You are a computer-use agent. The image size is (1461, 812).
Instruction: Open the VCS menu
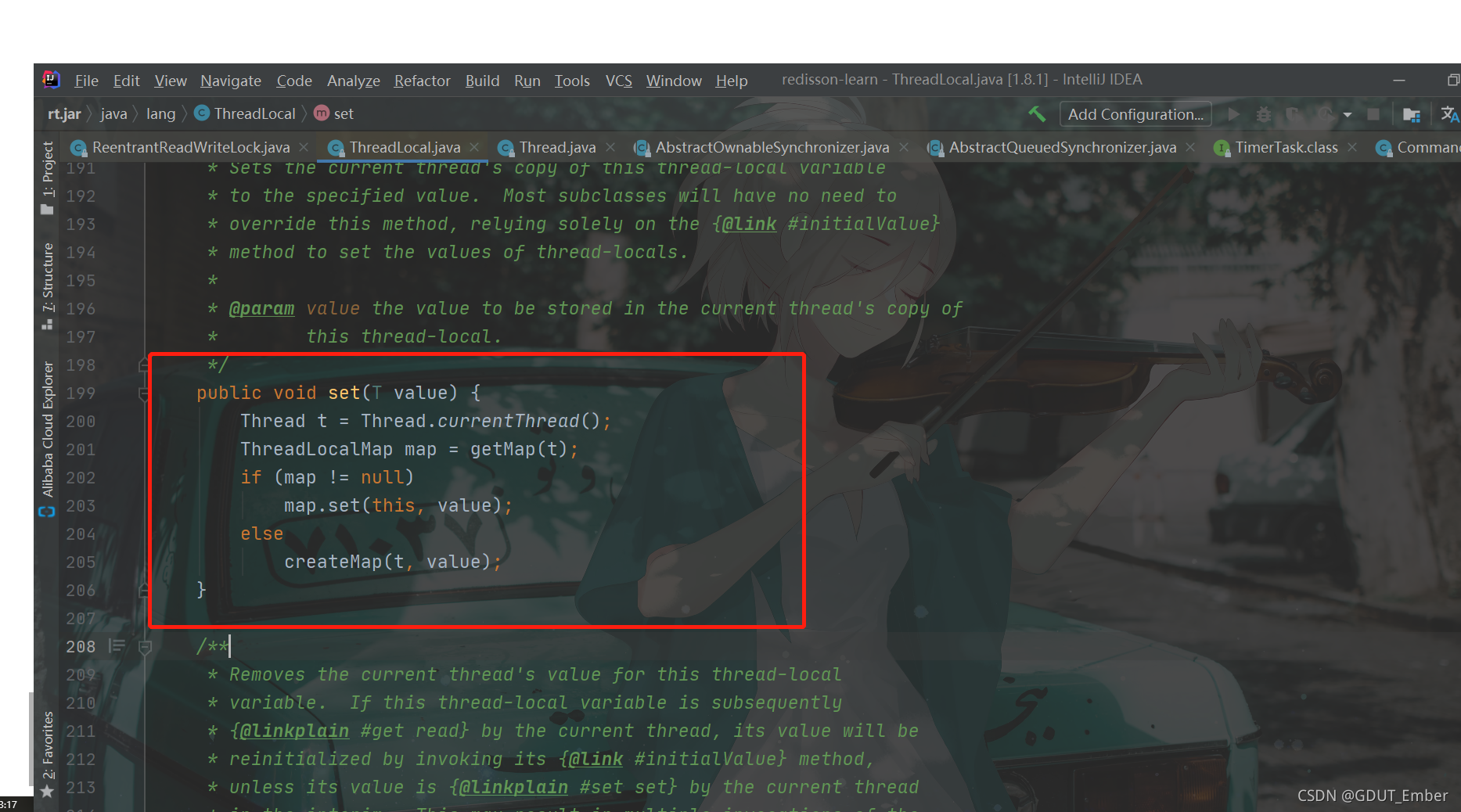pos(618,81)
